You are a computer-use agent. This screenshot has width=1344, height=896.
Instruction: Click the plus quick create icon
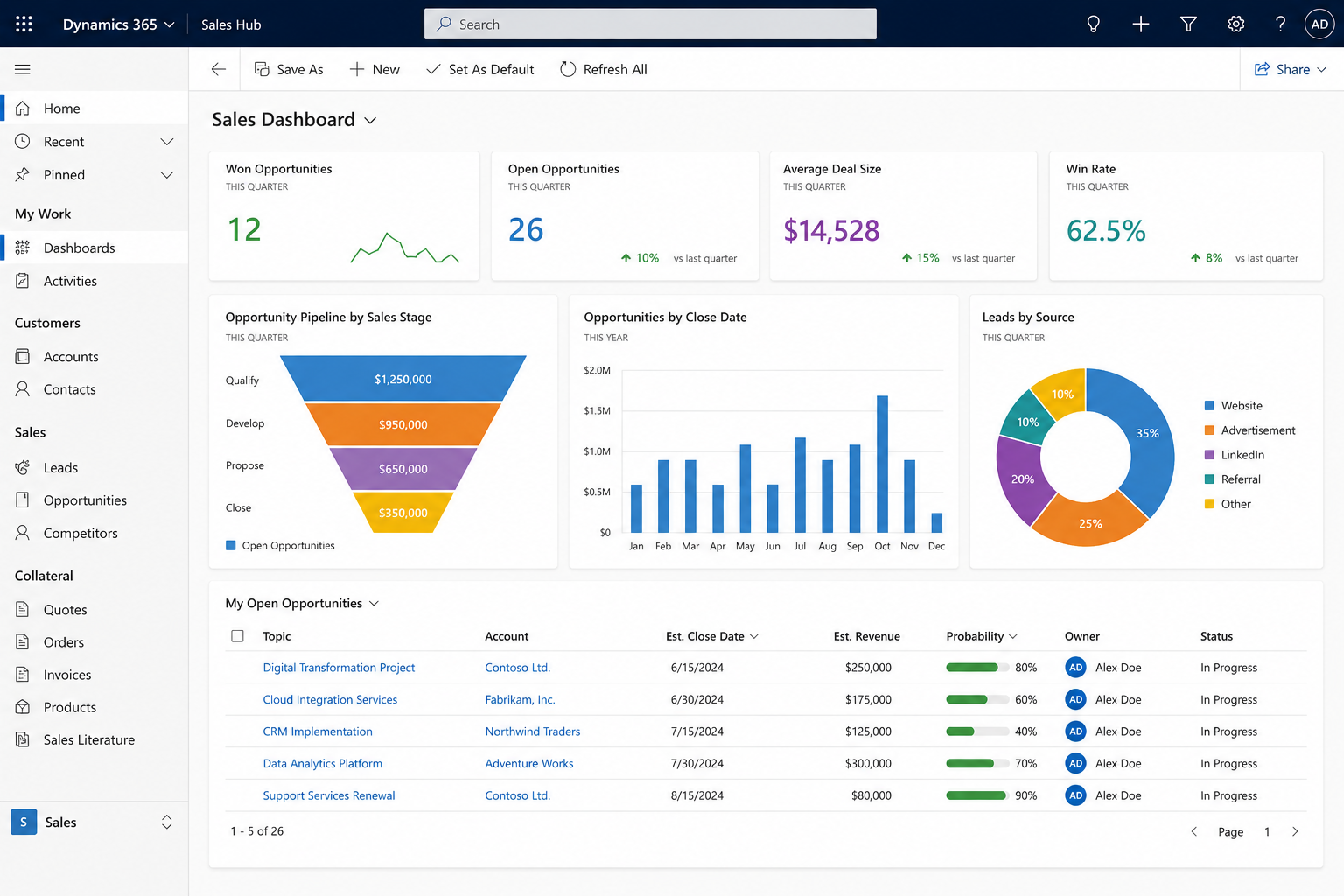click(1141, 24)
